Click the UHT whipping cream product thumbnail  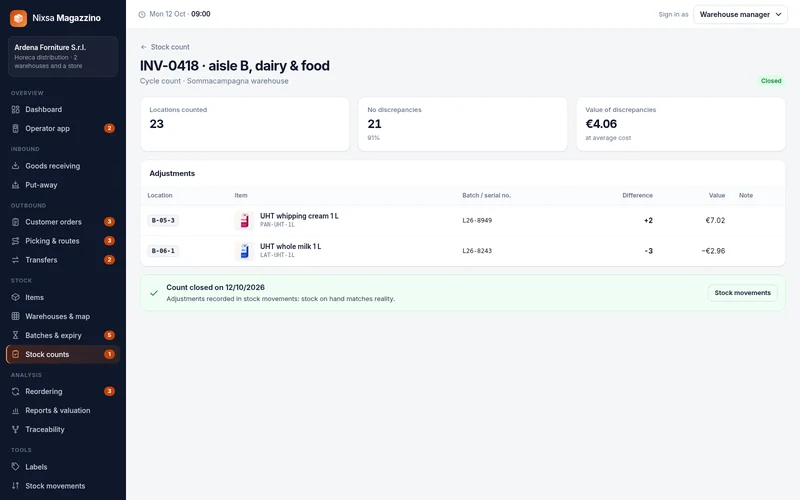click(x=244, y=220)
